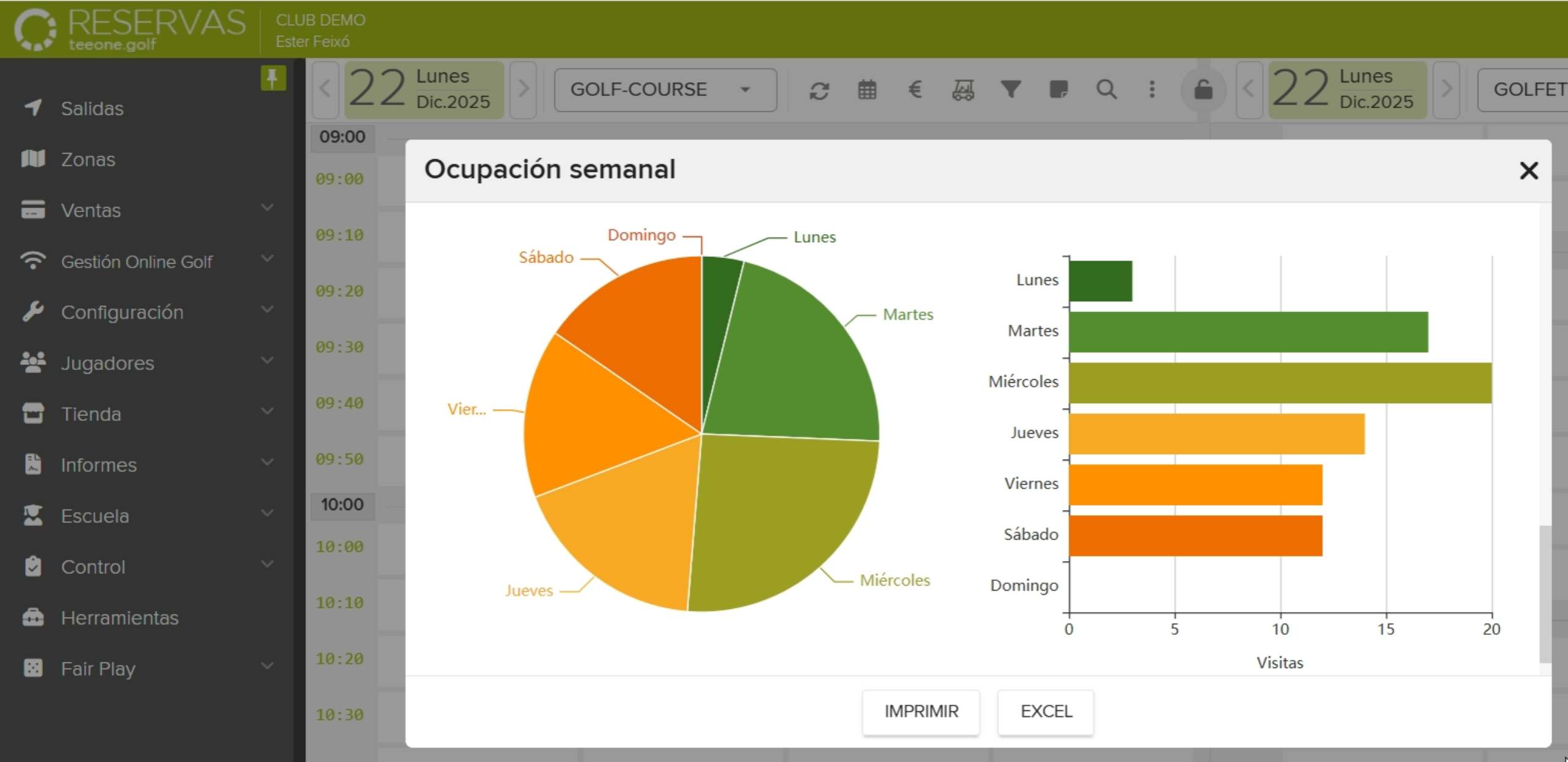This screenshot has width=1568, height=762.
Task: Click the notes icon in the toolbar
Action: pos(1058,90)
